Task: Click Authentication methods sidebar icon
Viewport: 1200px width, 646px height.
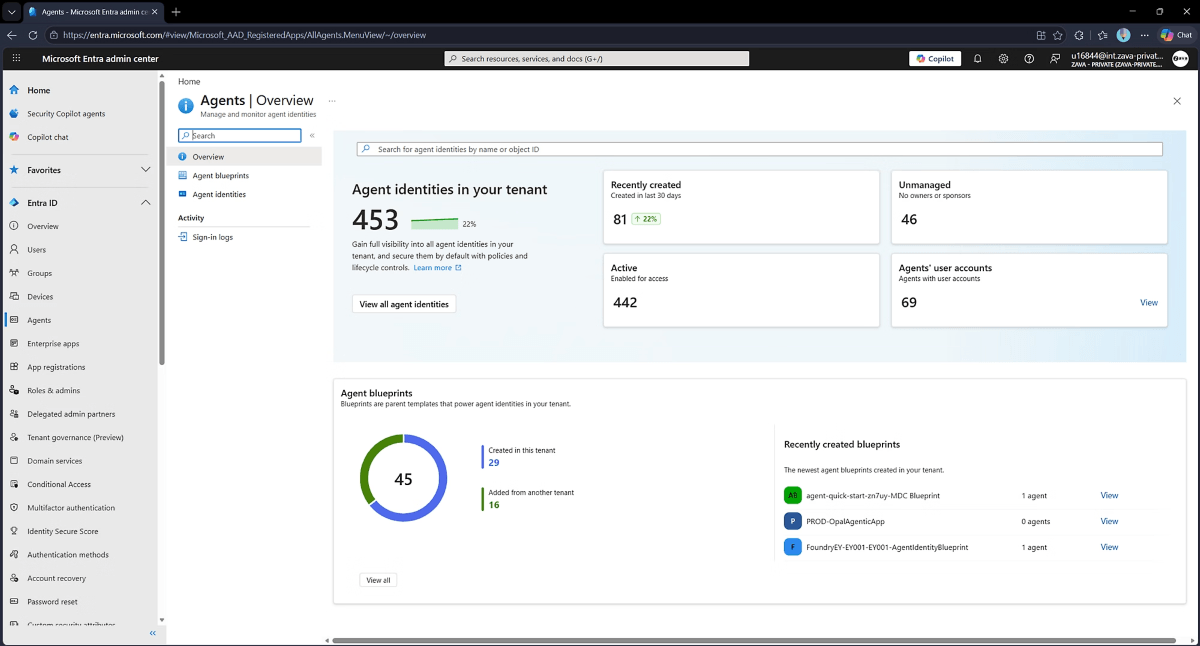Action: pos(14,555)
